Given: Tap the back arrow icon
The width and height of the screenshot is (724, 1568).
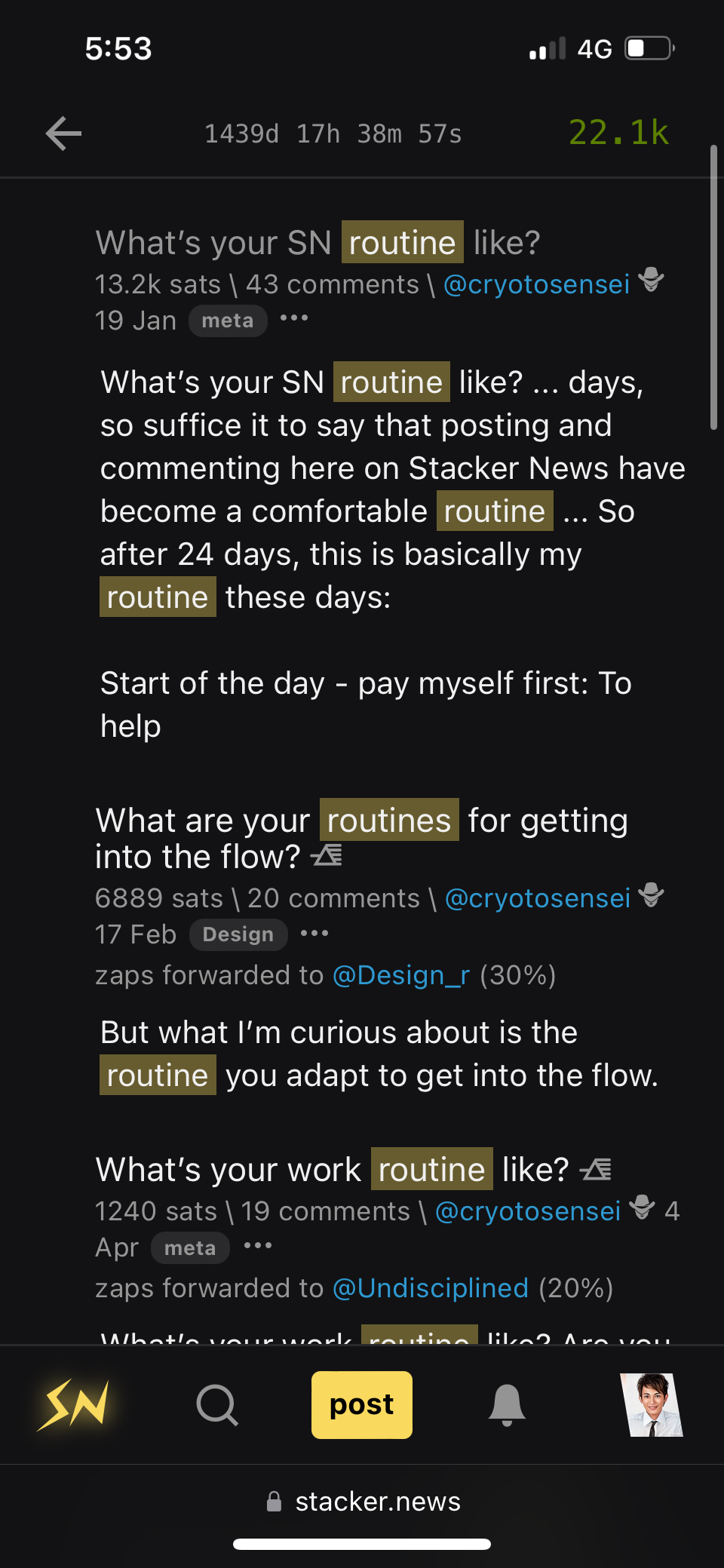Looking at the screenshot, I should pyautogui.click(x=63, y=133).
